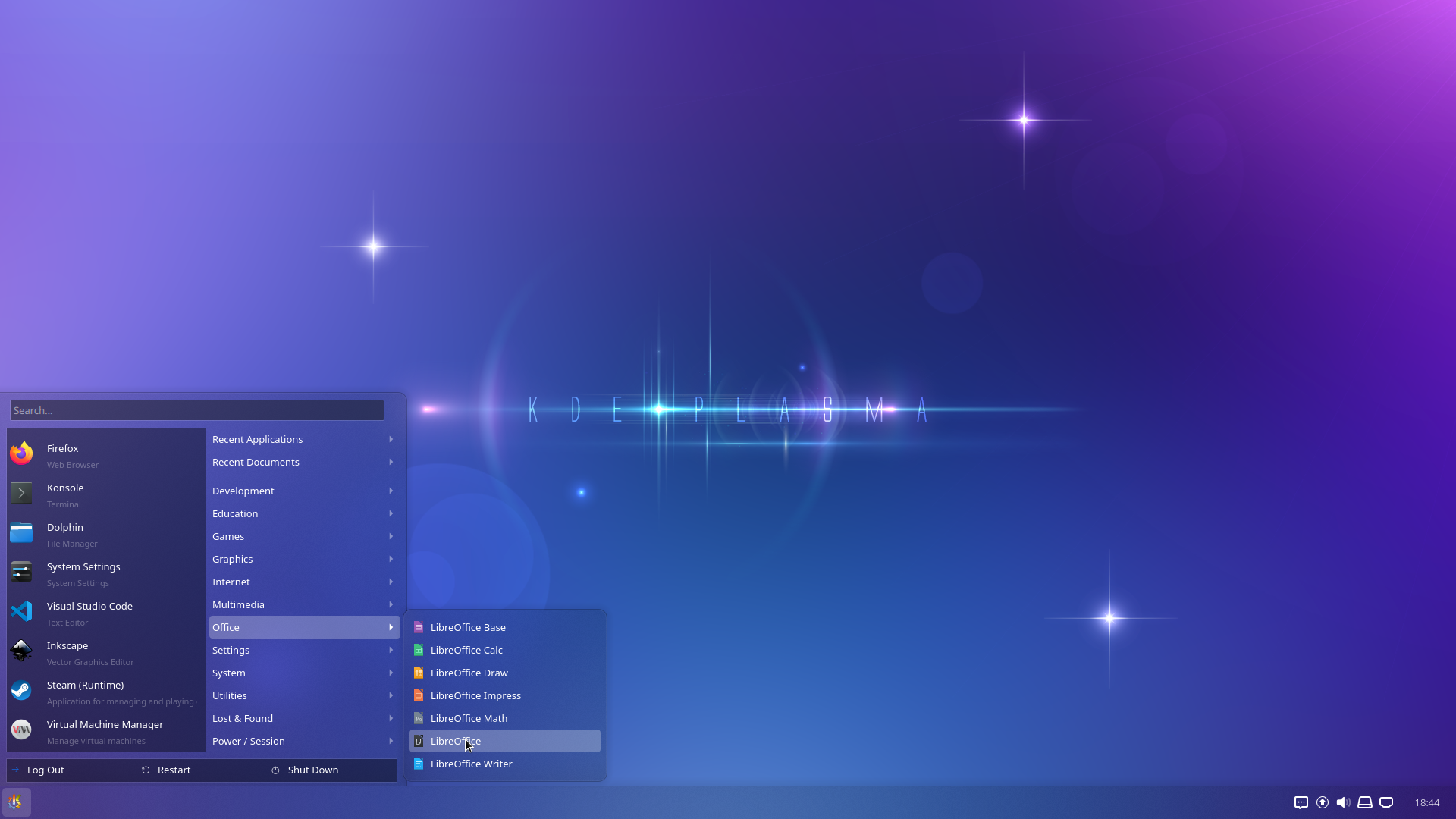Screen dimensions: 1456x819
Task: Select the Office category
Action: click(304, 627)
